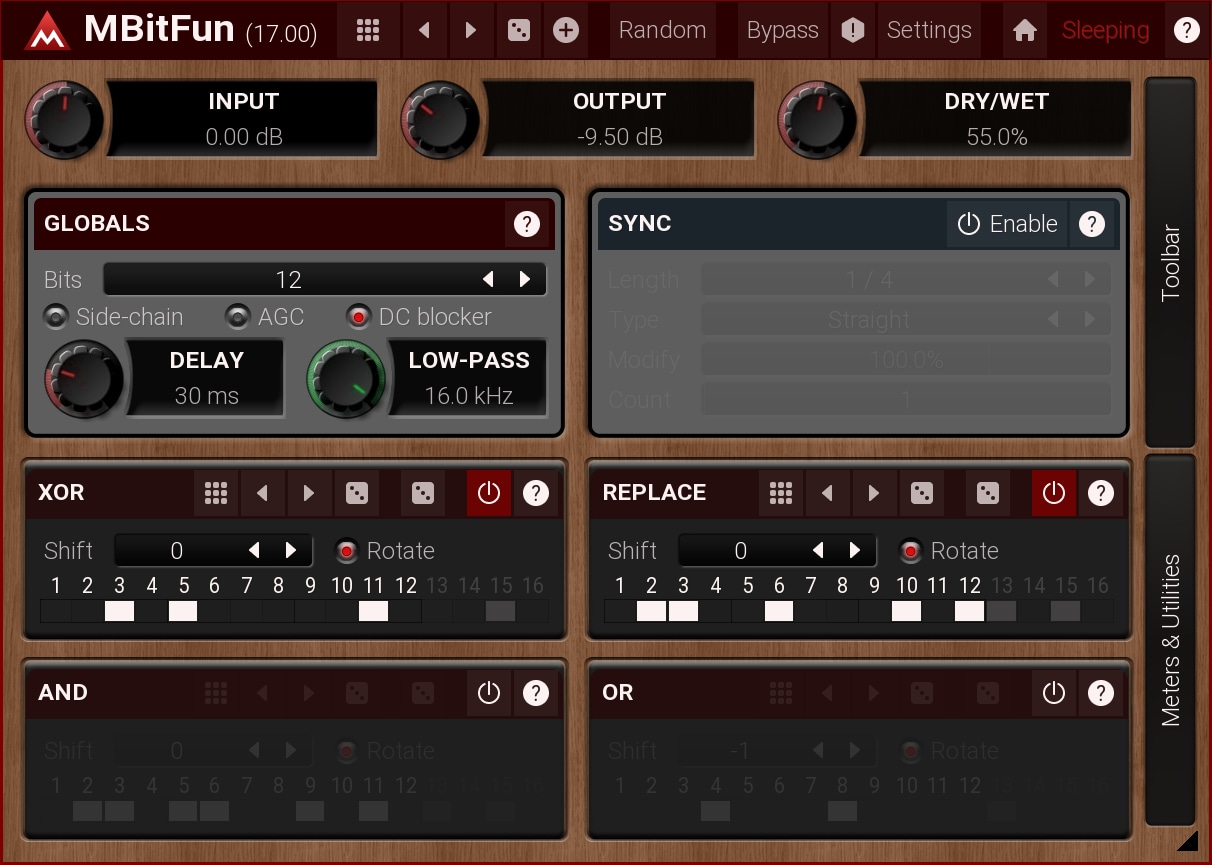
Task: Toggle the DC blocker option
Action: tap(358, 317)
